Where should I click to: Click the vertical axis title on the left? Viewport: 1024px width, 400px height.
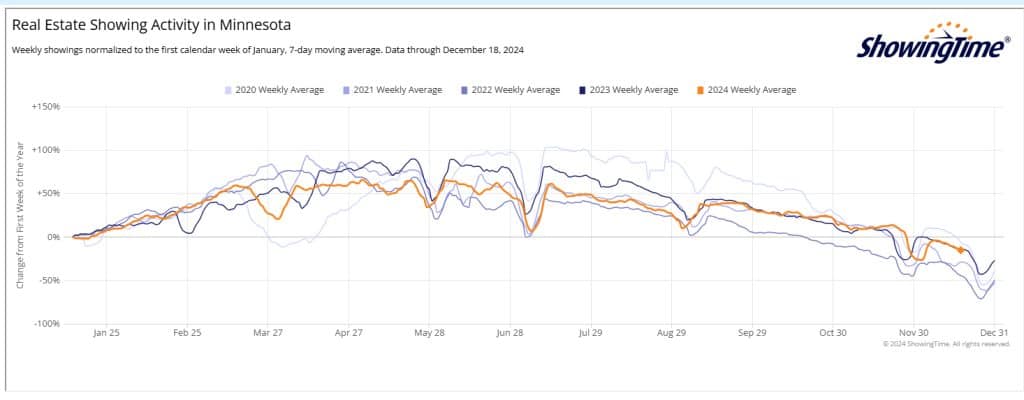tap(19, 216)
